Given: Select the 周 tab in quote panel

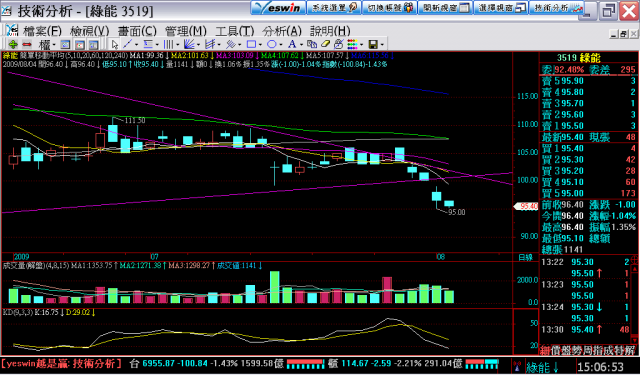Looking at the screenshot, I should coord(588,350).
